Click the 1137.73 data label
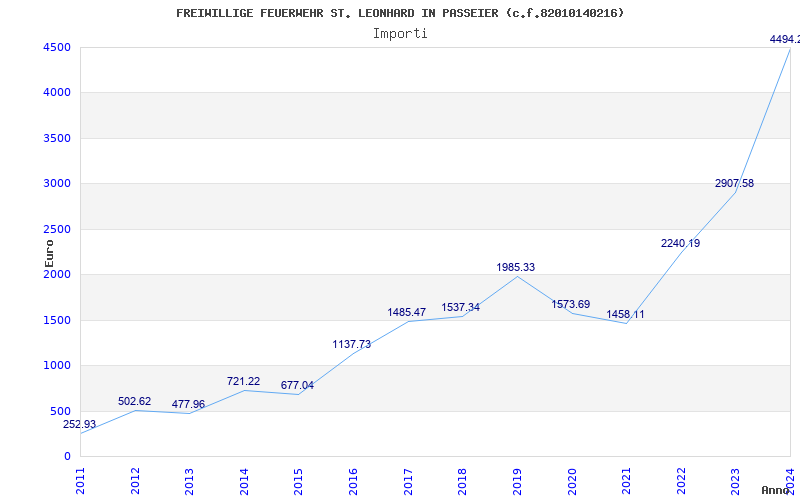Image resolution: width=800 pixels, height=500 pixels. point(352,344)
